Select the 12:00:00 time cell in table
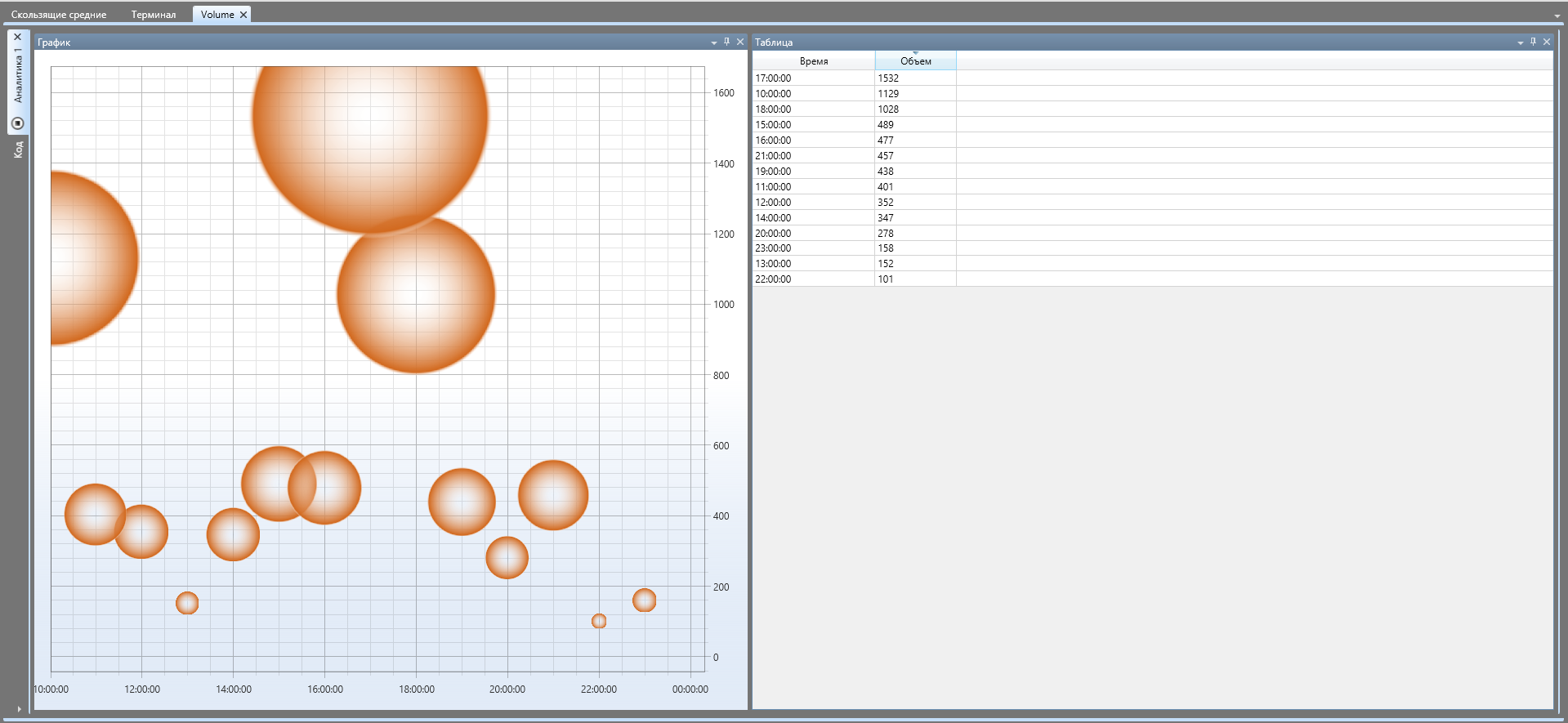The width and height of the screenshot is (1568, 723). pyautogui.click(x=814, y=203)
